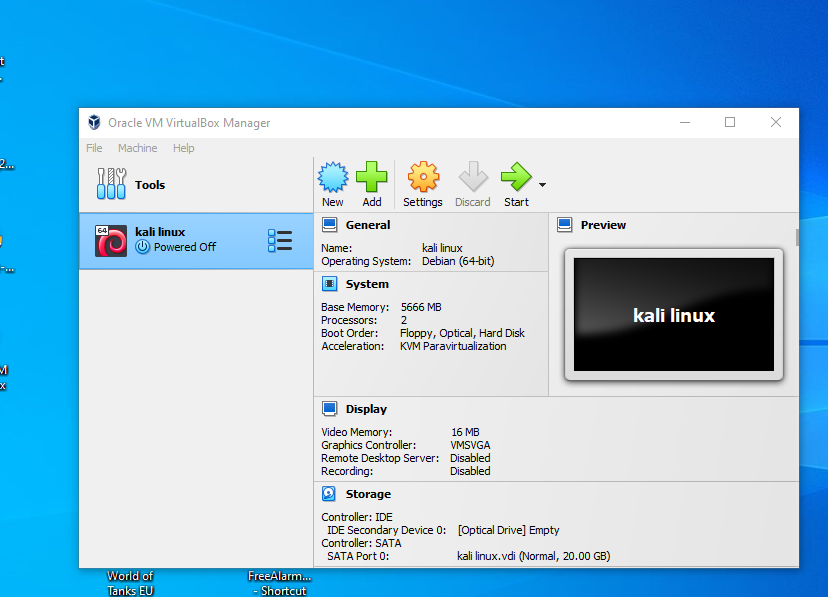The width and height of the screenshot is (828, 597).
Task: Click the VirtualBox cube icon in title bar
Action: (x=94, y=122)
